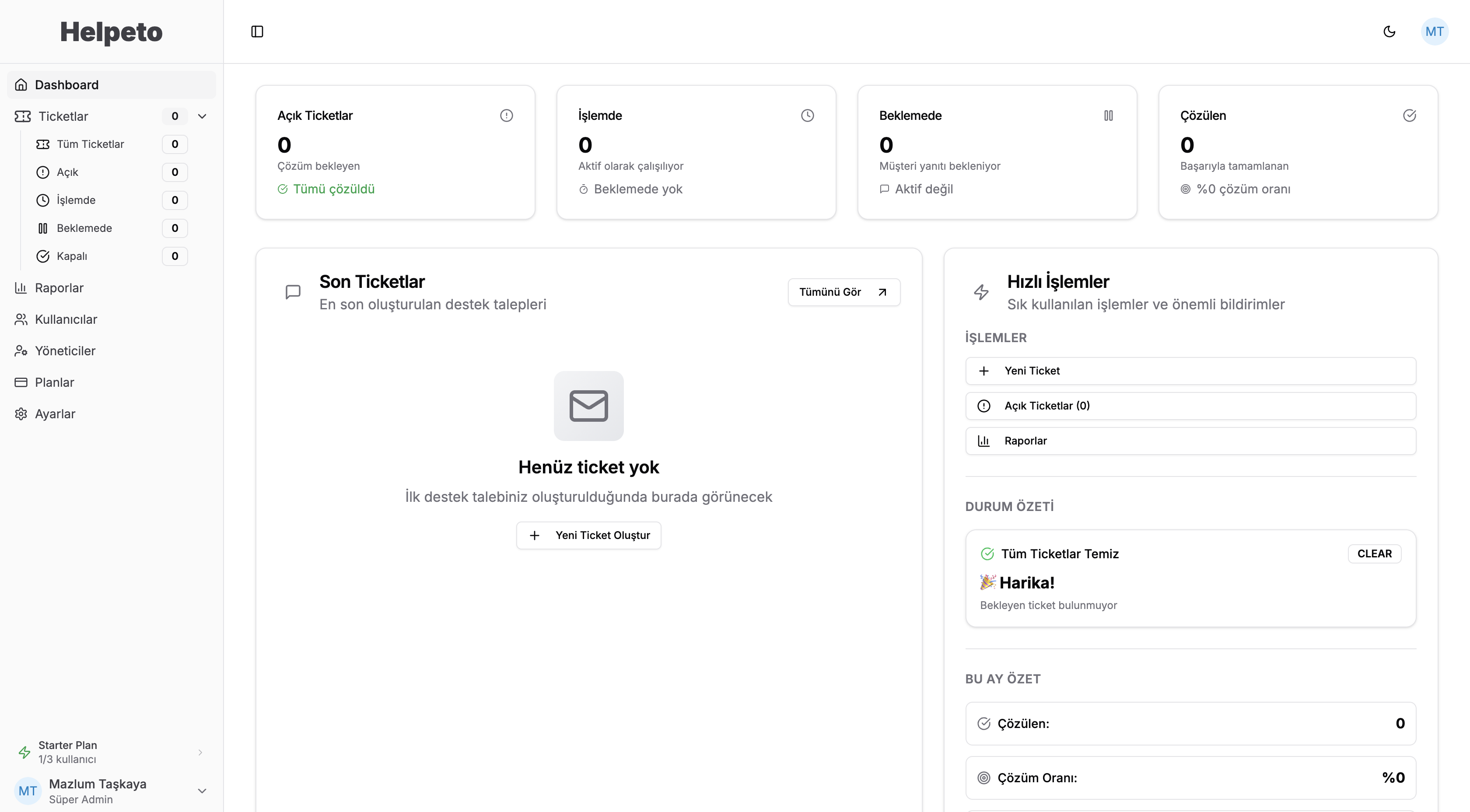Image resolution: width=1470 pixels, height=812 pixels.
Task: Go to Kullanıcılar in the sidebar
Action: click(66, 319)
